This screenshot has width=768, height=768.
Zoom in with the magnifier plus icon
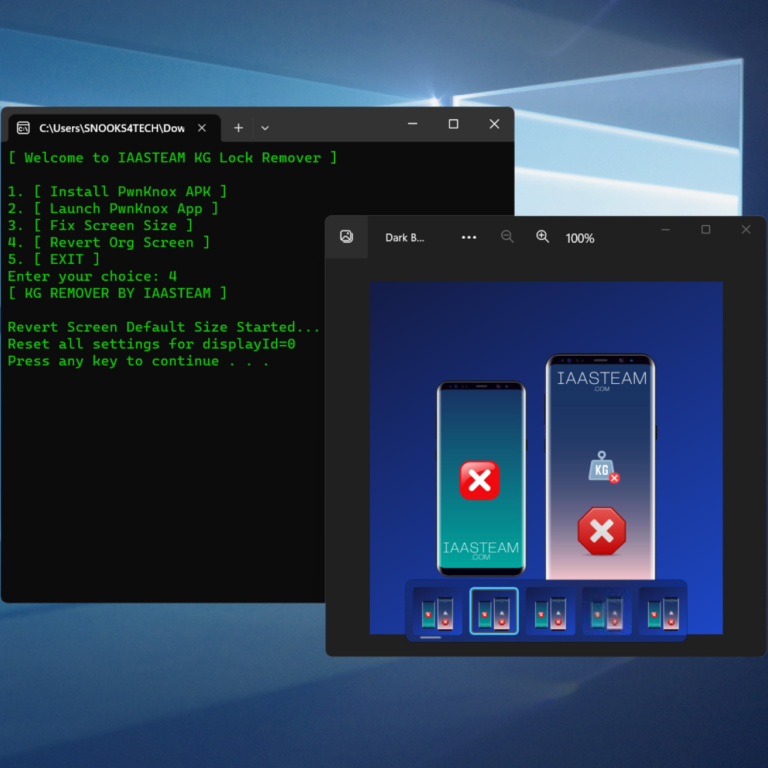(x=542, y=237)
